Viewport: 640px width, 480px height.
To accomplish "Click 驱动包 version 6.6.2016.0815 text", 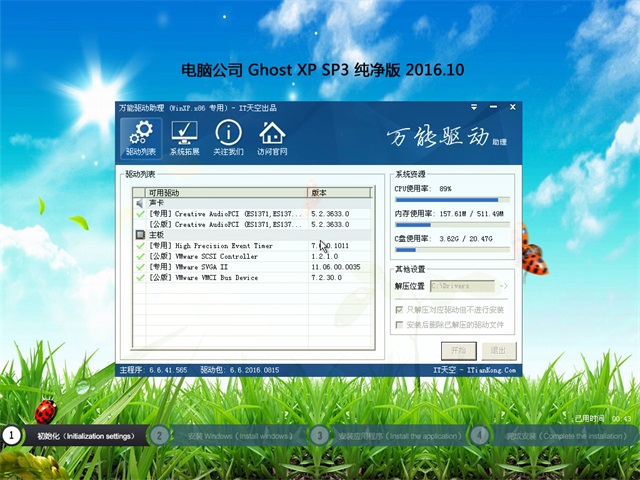I will pyautogui.click(x=240, y=370).
